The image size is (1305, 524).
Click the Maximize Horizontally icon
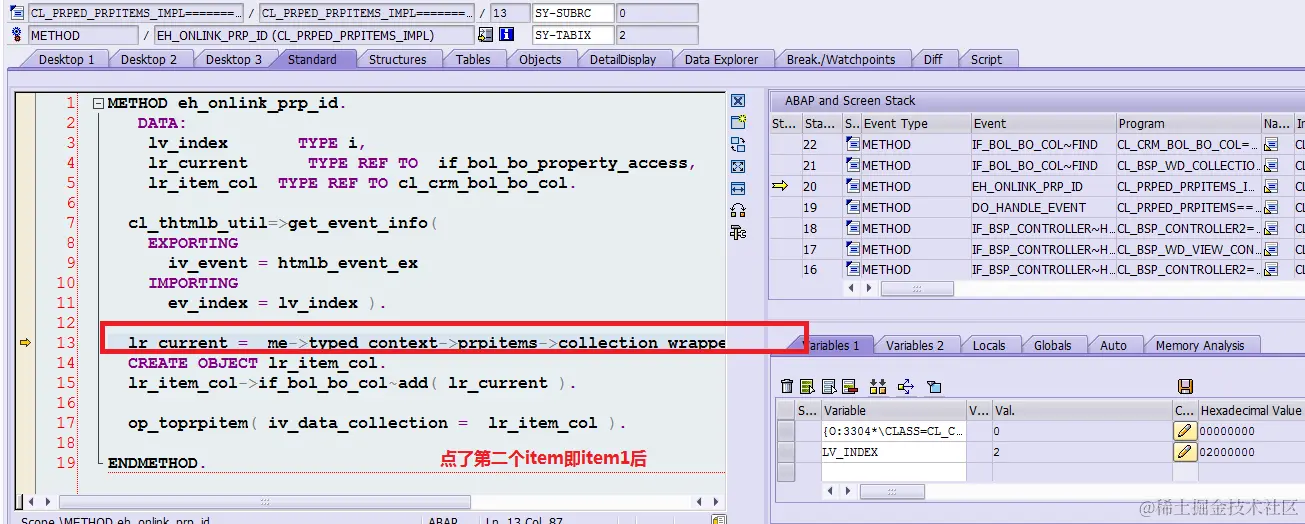(738, 188)
